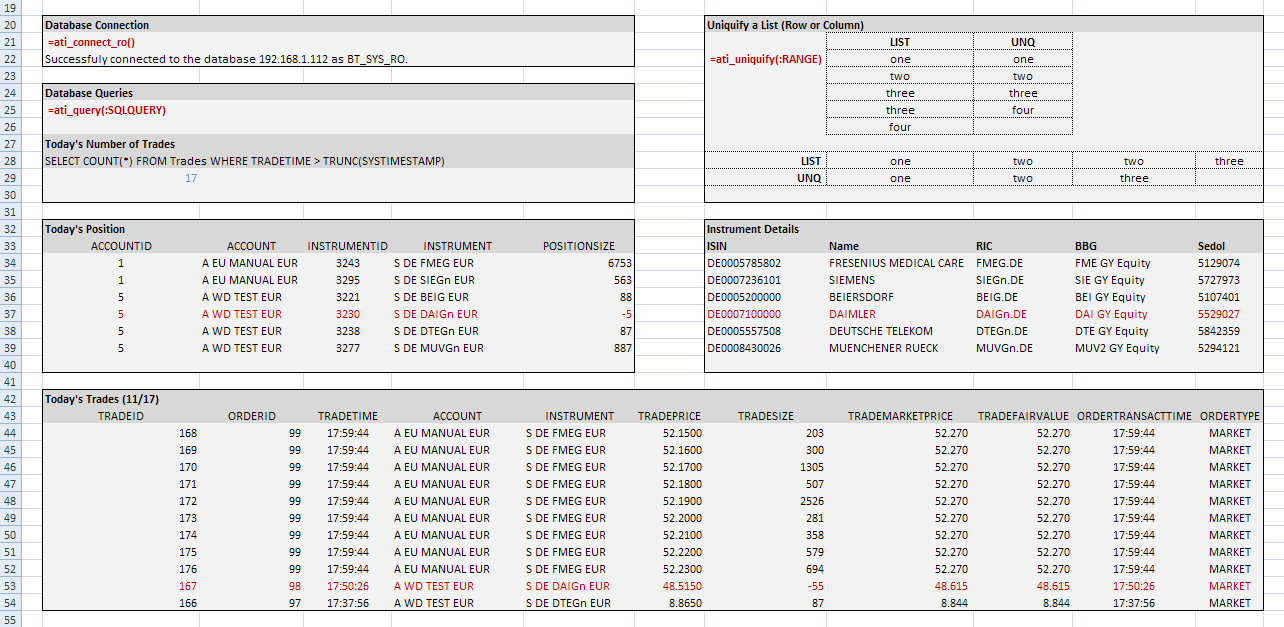Viewport: 1284px width, 627px height.
Task: Select ISIN cell DE0005785802
Action: [744, 263]
